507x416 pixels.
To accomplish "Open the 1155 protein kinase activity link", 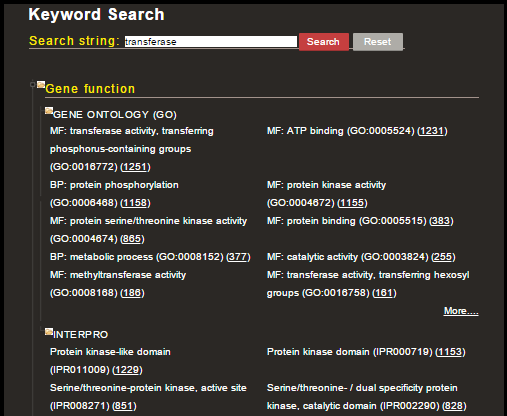I will pyautogui.click(x=352, y=203).
